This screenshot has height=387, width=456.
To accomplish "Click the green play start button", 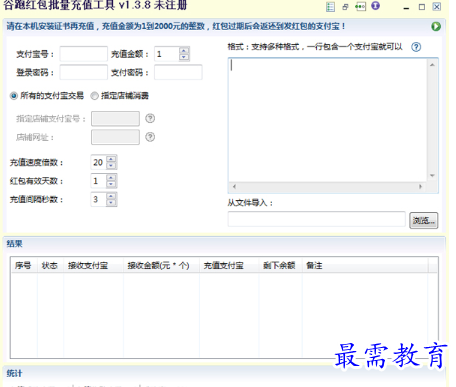I will [x=436, y=26].
